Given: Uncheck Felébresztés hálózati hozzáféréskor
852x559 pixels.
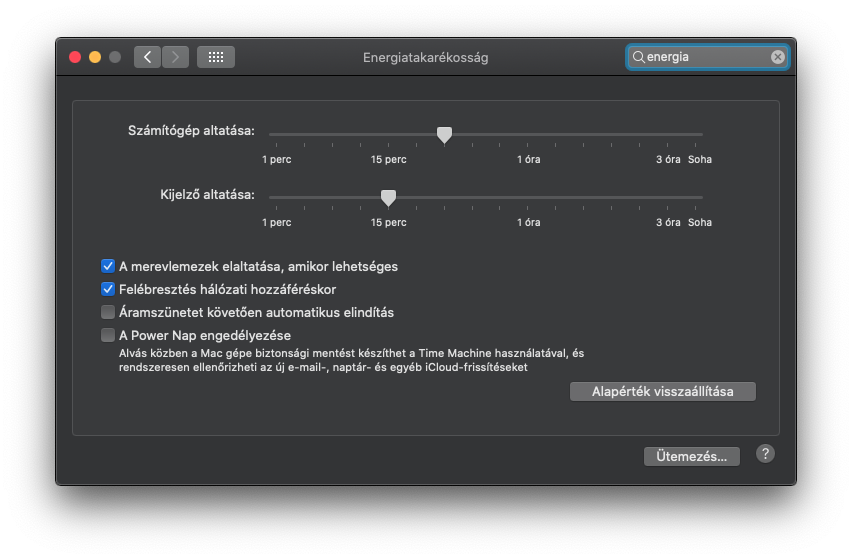Looking at the screenshot, I should (108, 289).
